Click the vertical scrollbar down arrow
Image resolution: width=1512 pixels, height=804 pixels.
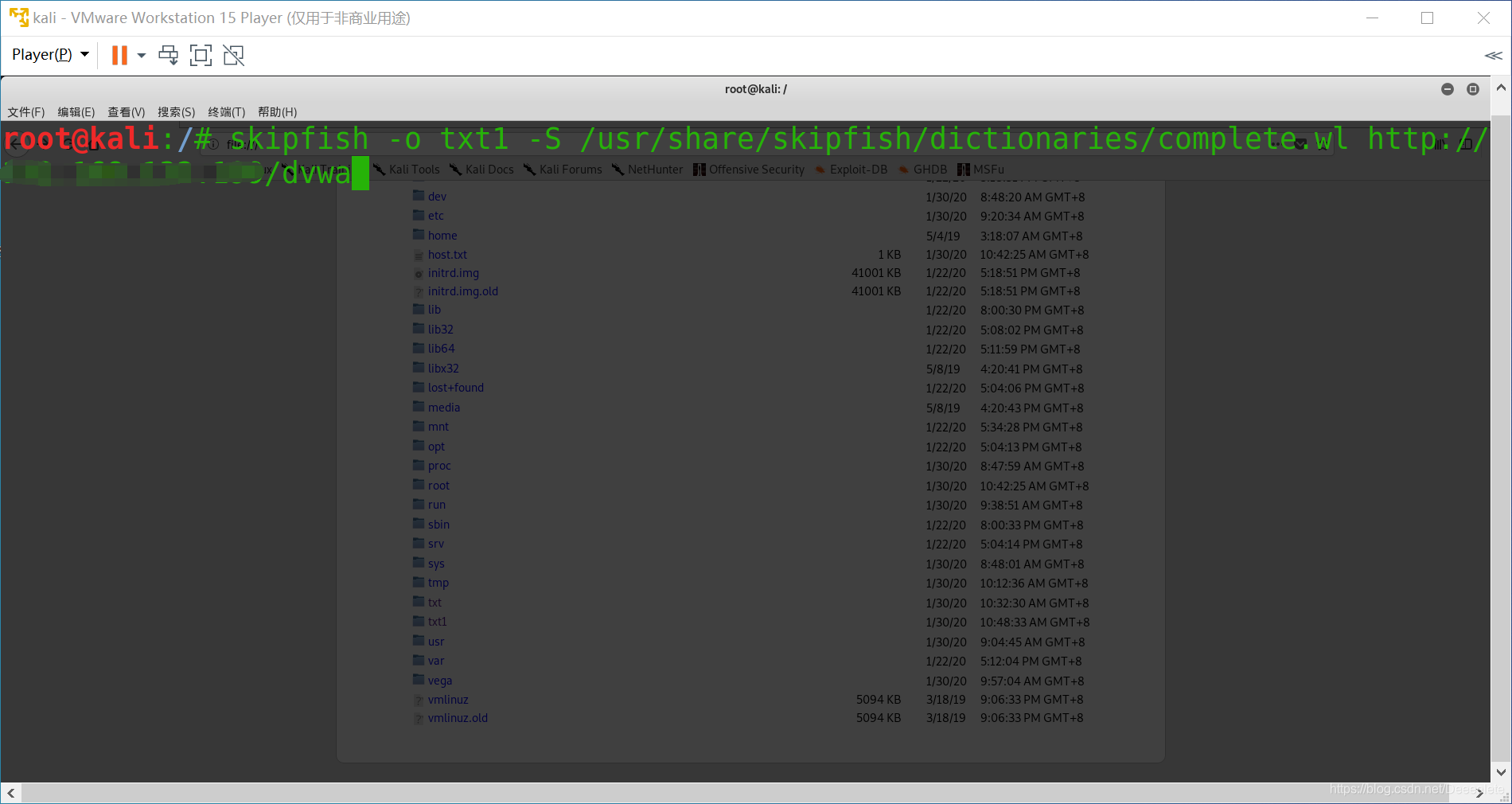coord(1501,771)
